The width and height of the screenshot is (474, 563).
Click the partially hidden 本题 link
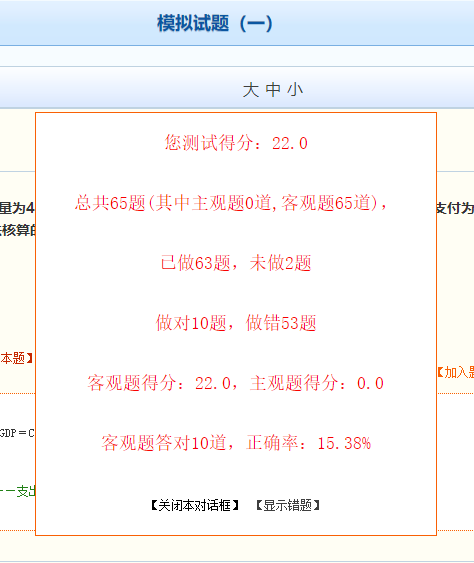pyautogui.click(x=17, y=358)
